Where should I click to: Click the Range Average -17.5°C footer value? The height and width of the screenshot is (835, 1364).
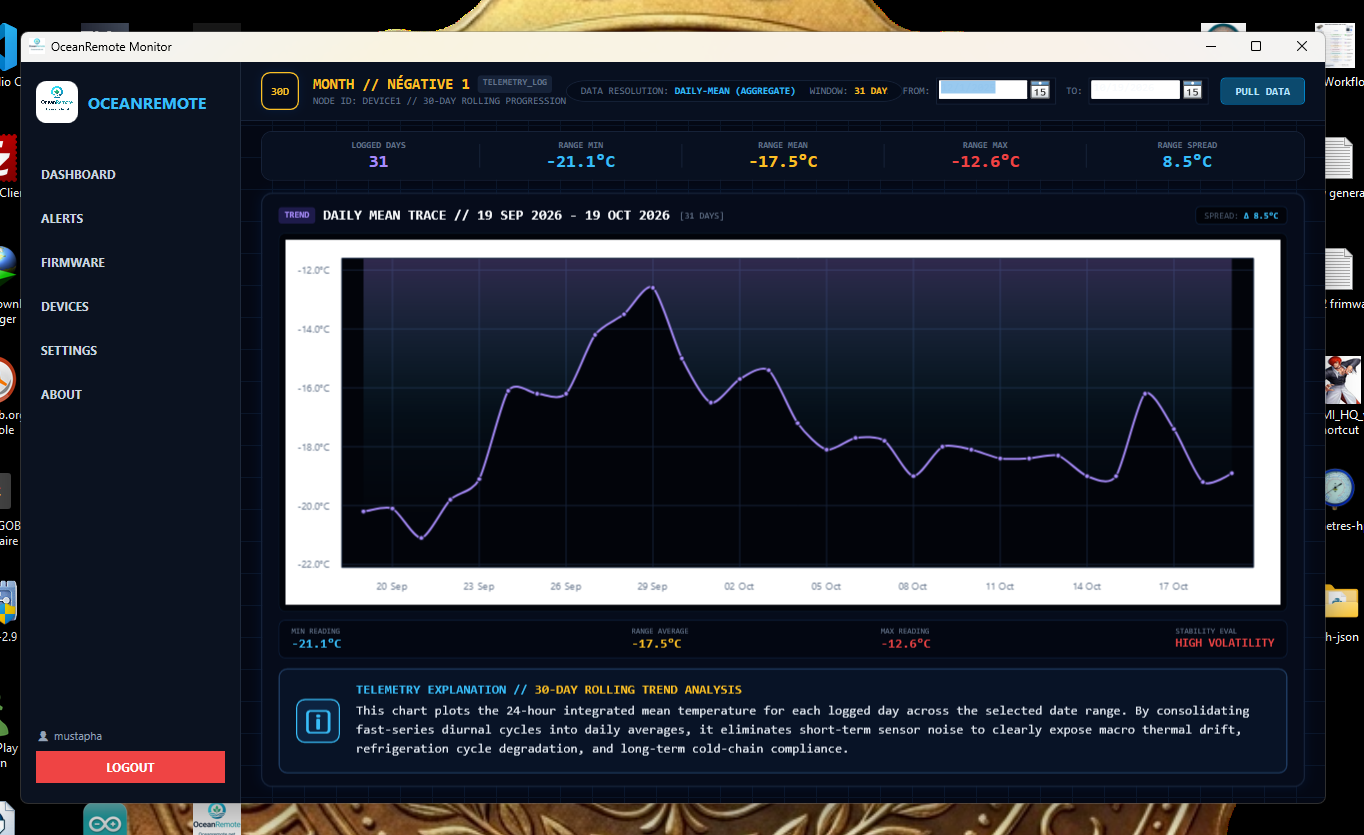pyautogui.click(x=656, y=643)
